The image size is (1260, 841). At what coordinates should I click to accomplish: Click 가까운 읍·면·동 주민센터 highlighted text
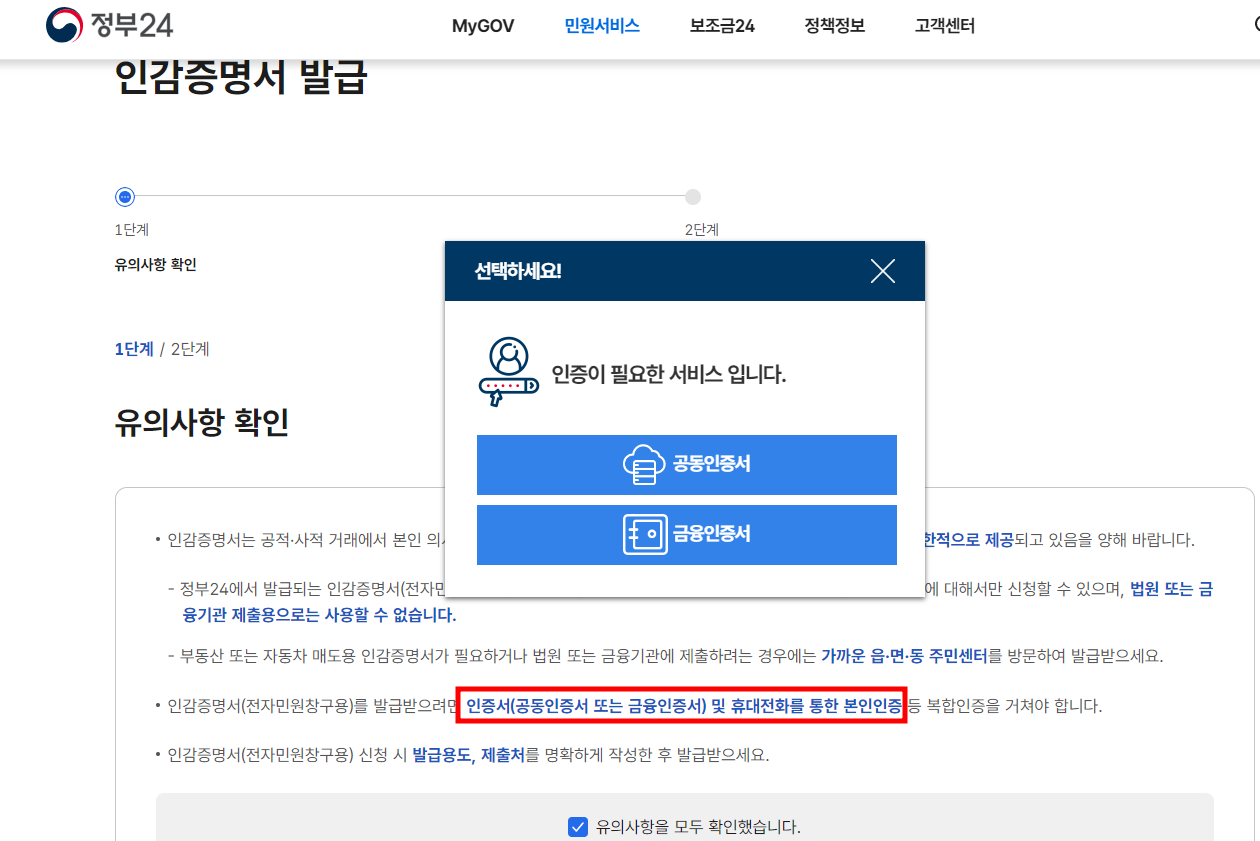click(x=904, y=657)
